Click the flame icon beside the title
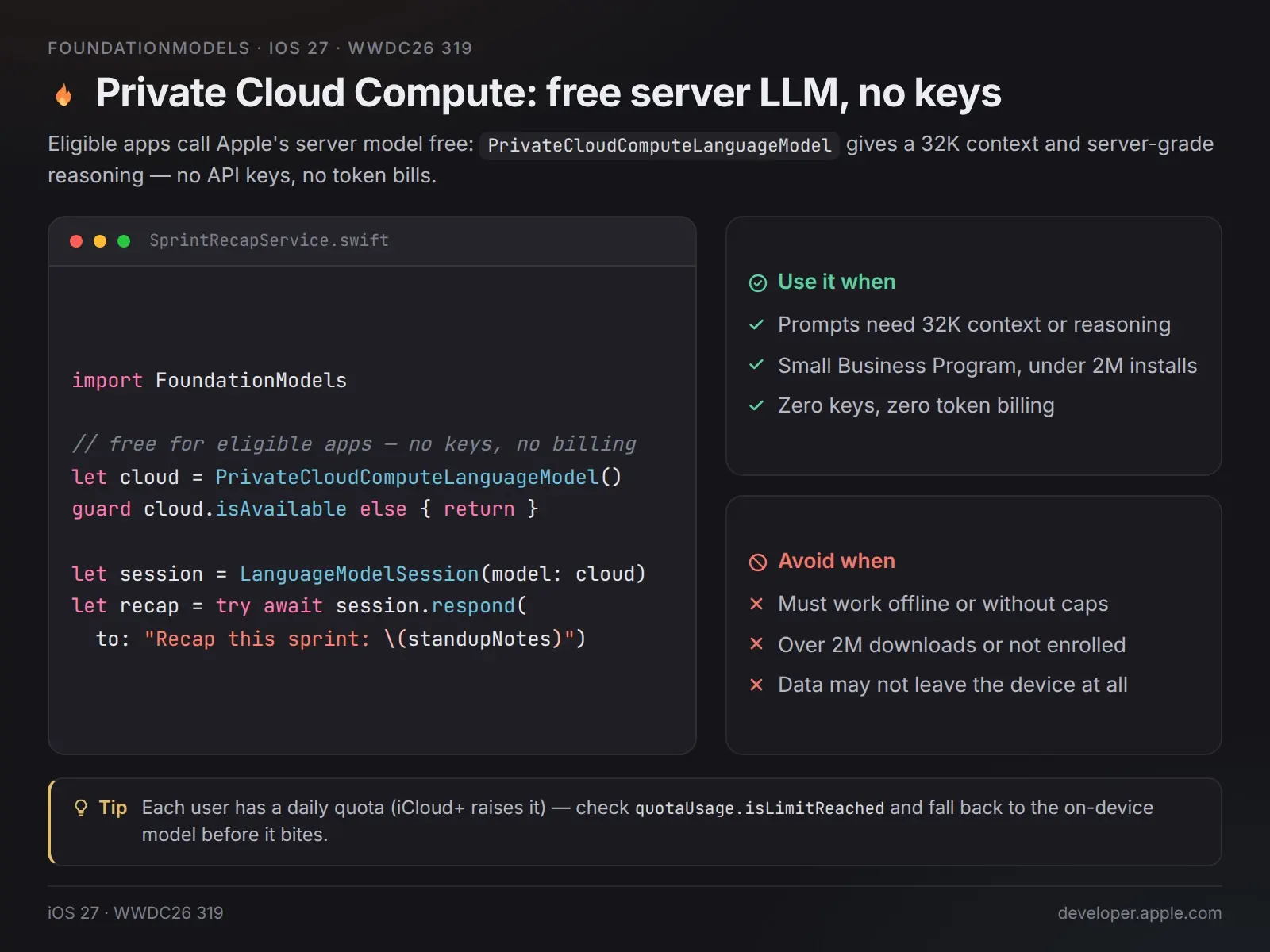Screen dimensions: 1270x952 point(63,94)
